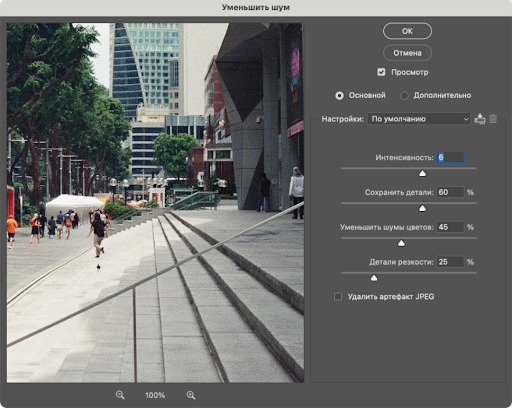Viewport: 512px width, 408px height.
Task: Click the Детали резкости value field
Action: 450,262
